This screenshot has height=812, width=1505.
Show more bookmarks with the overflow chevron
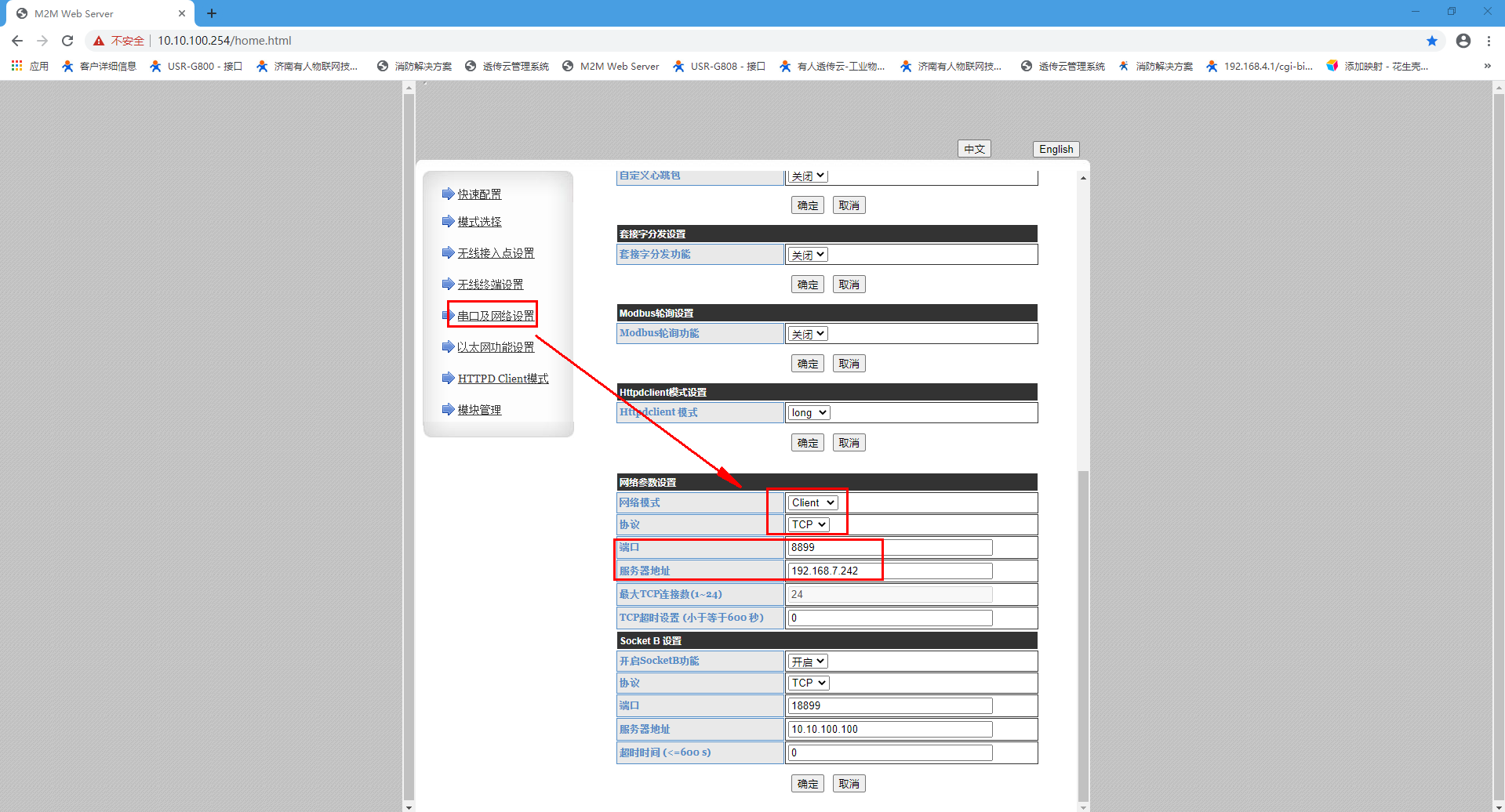point(1487,66)
